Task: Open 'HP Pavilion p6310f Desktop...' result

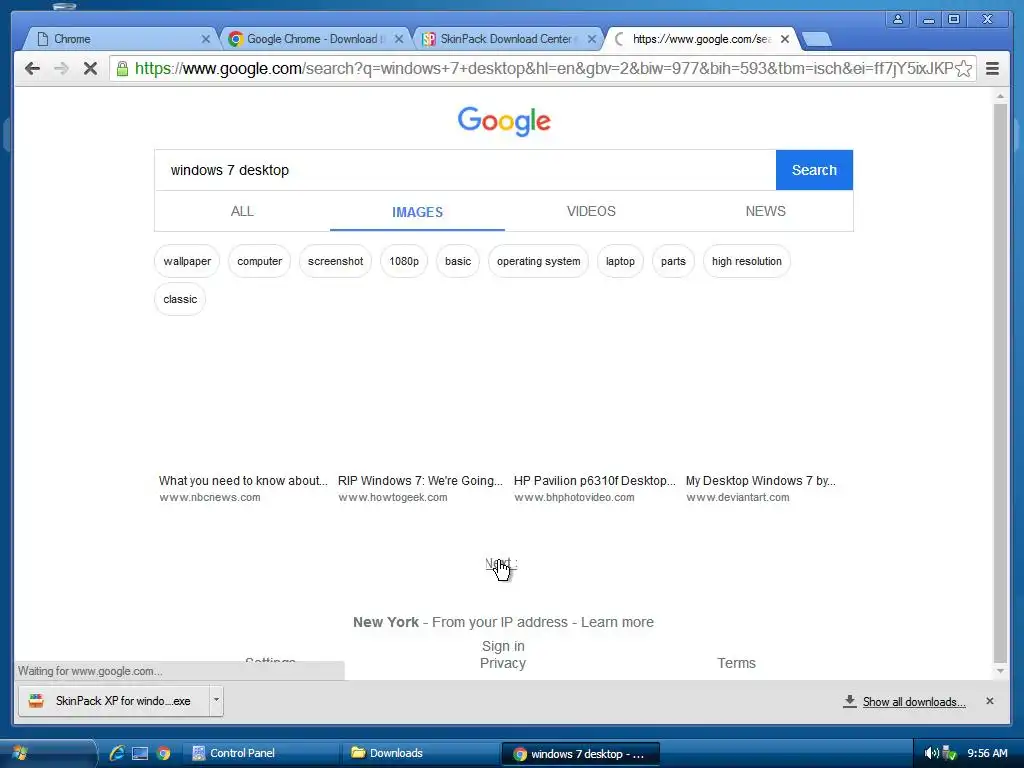Action: pyautogui.click(x=594, y=481)
